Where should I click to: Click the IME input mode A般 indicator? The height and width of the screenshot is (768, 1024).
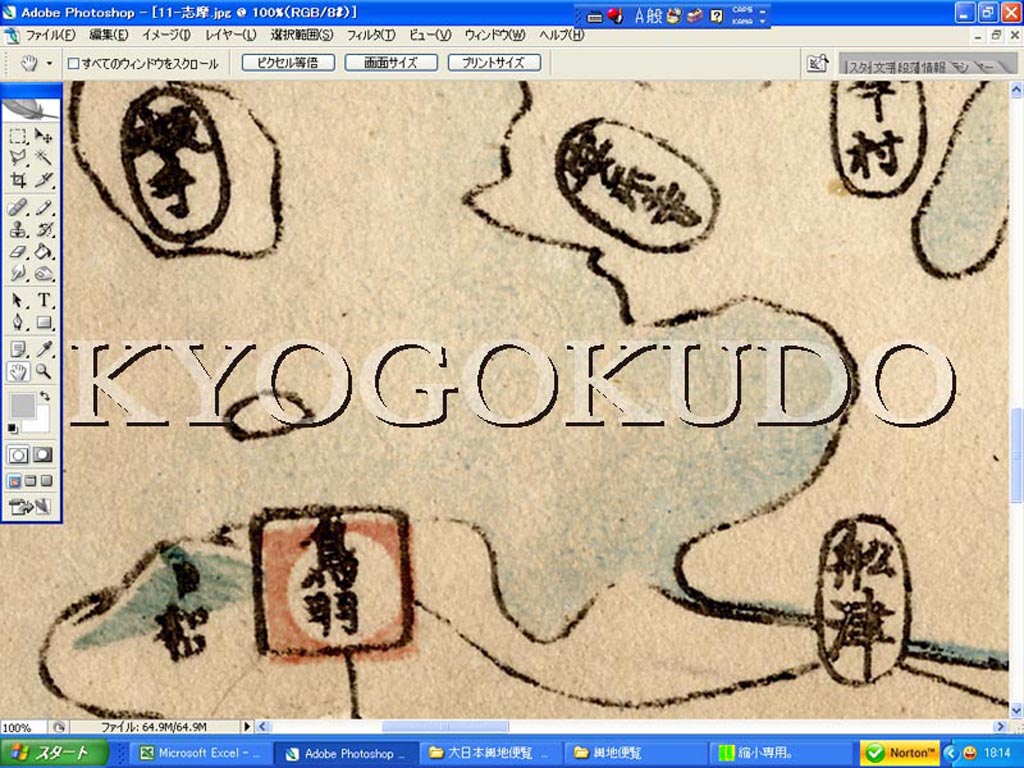click(648, 16)
